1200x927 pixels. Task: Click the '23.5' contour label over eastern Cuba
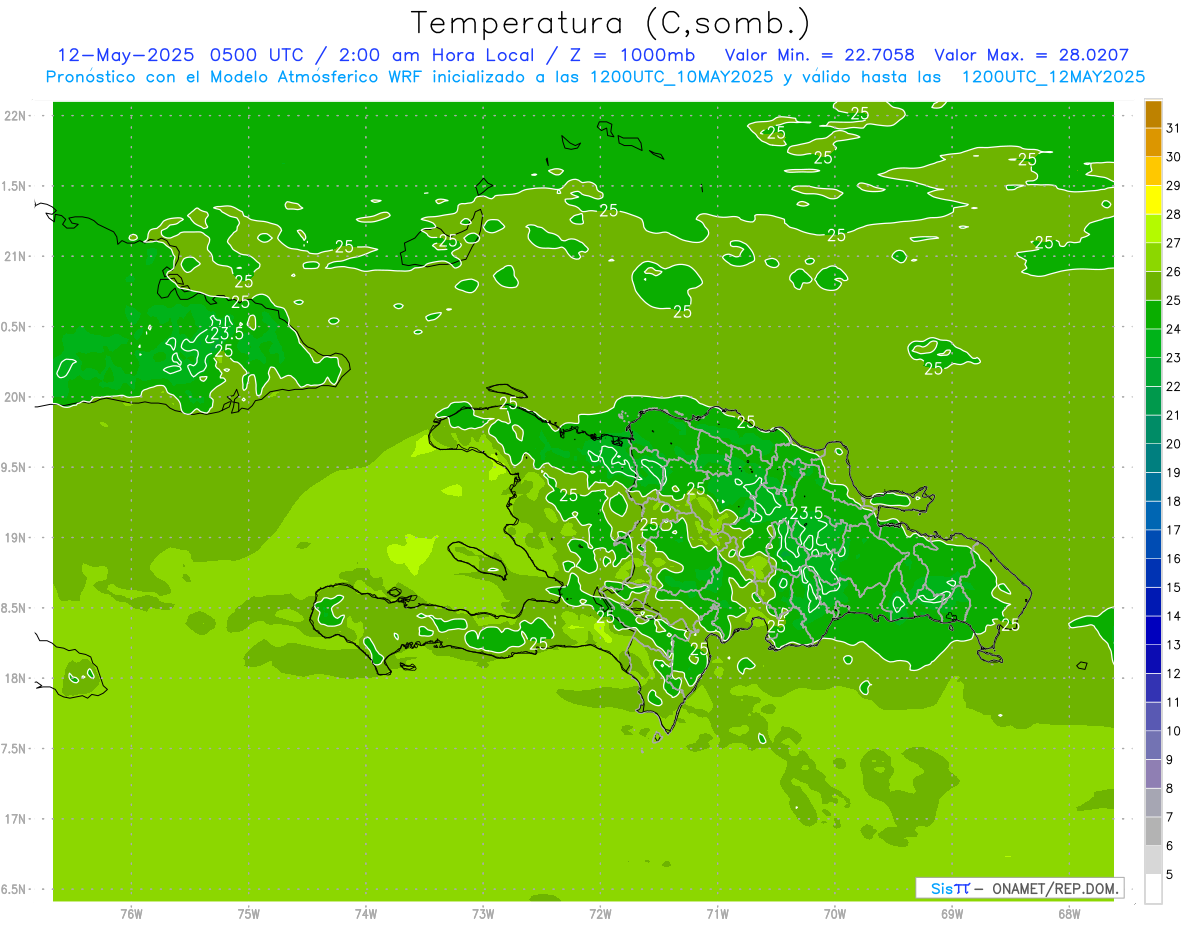coord(227,333)
